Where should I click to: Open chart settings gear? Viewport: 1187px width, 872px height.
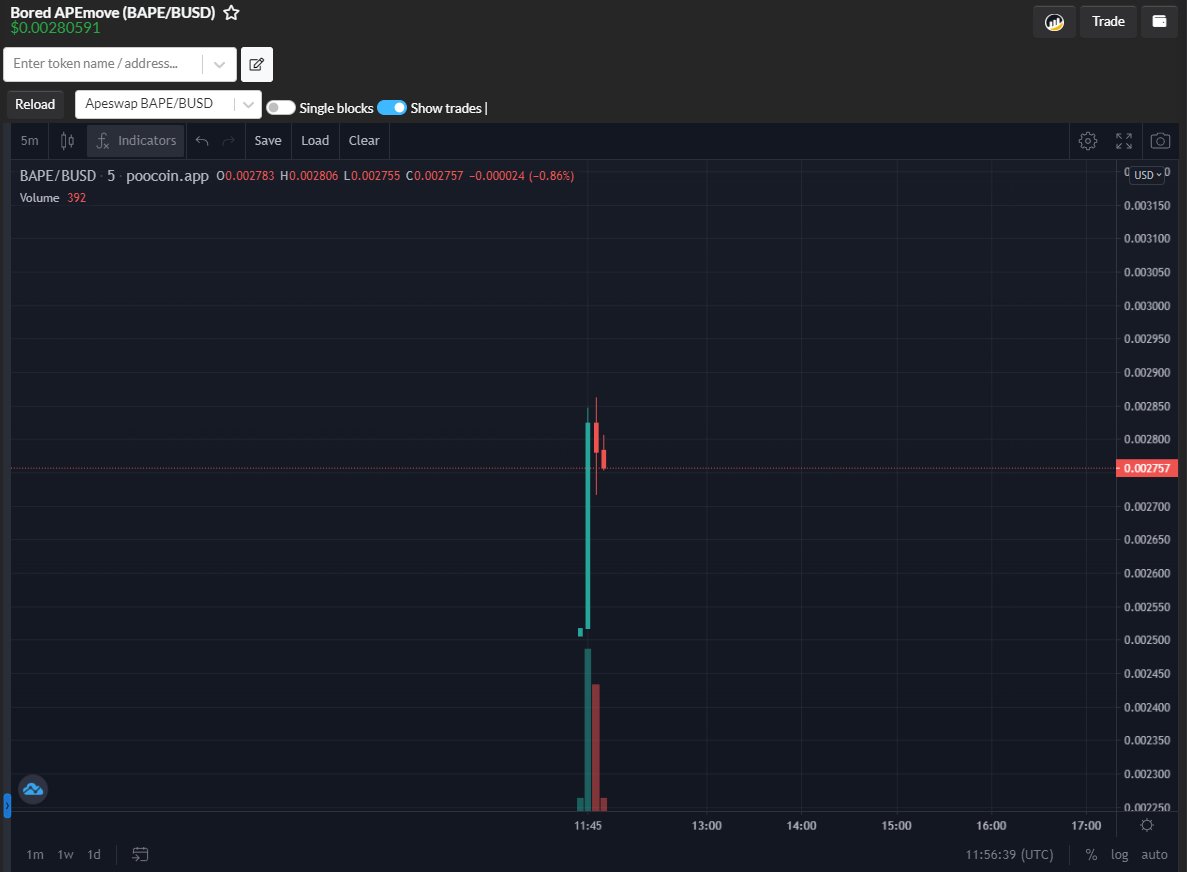(x=1088, y=141)
